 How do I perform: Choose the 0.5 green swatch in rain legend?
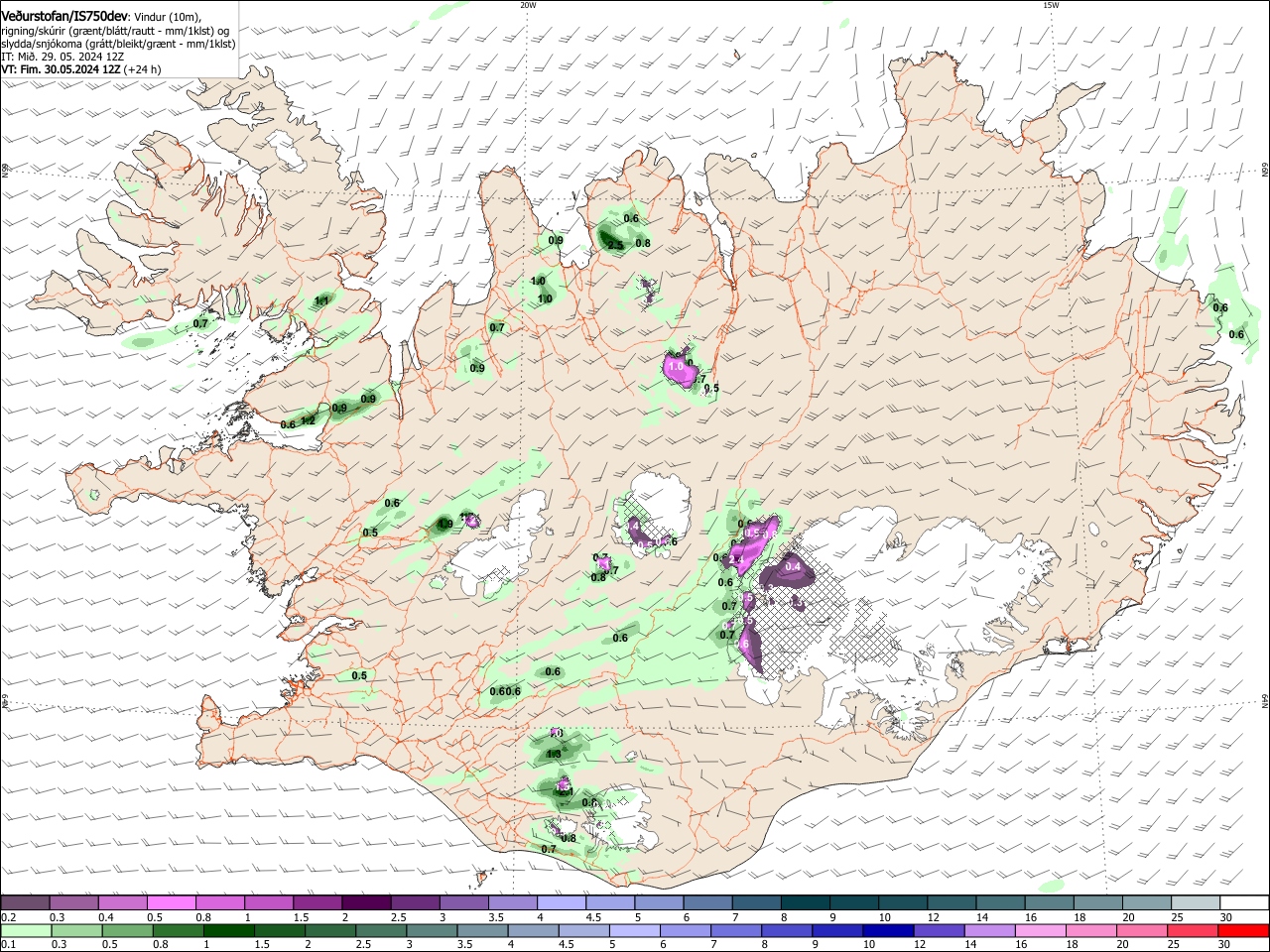pyautogui.click(x=127, y=931)
